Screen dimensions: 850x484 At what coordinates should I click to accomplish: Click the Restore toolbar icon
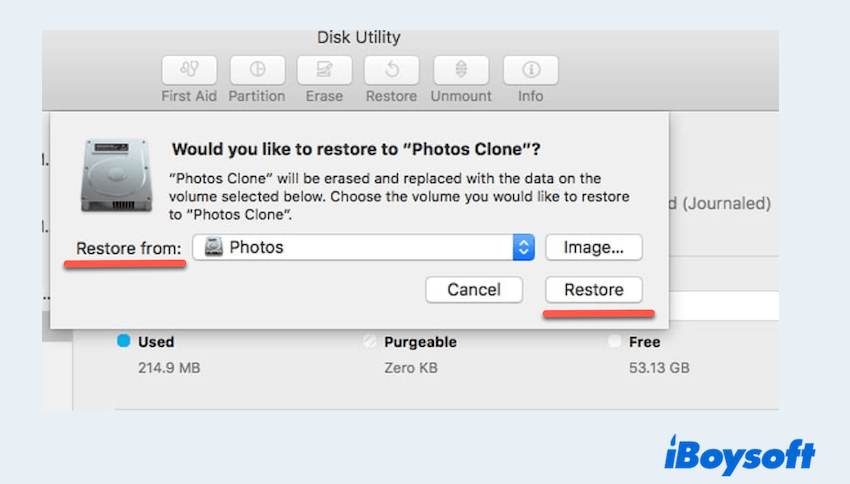point(391,70)
